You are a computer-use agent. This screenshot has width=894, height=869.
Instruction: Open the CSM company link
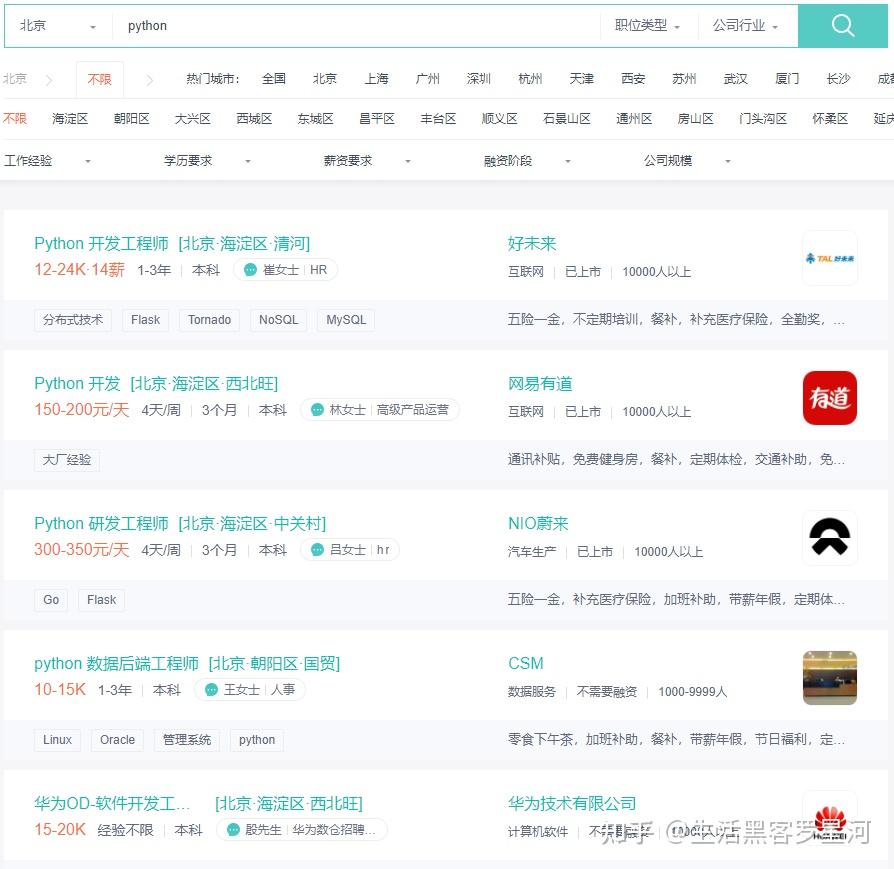pos(526,663)
